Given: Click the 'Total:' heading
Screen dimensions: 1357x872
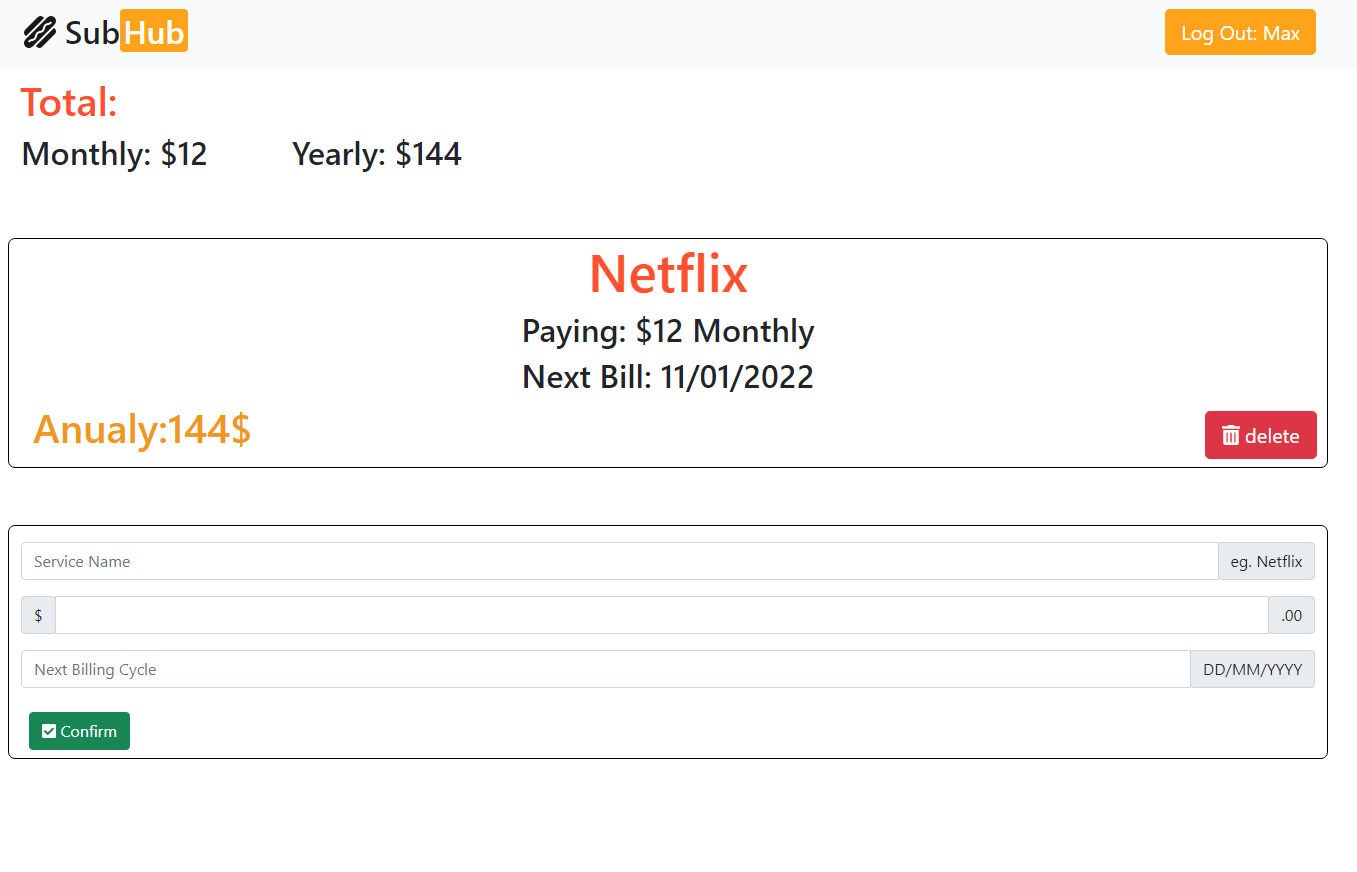Looking at the screenshot, I should (69, 103).
